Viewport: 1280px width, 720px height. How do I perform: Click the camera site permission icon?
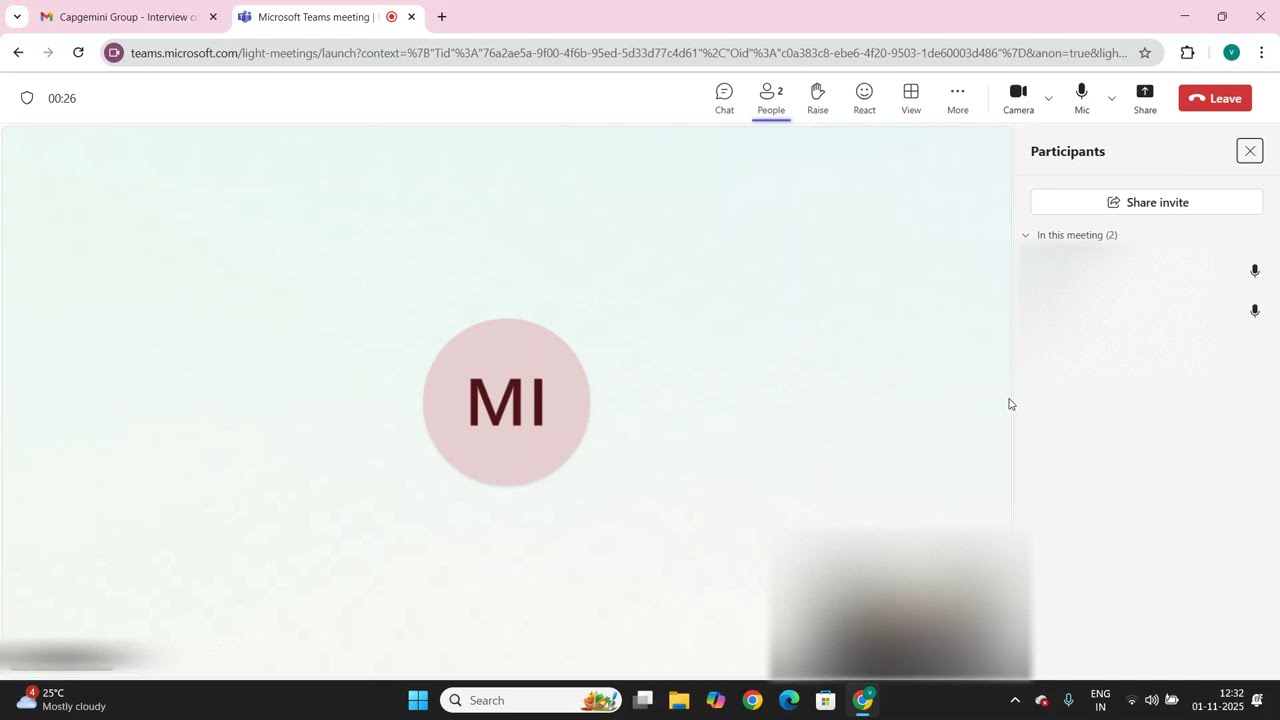coord(114,53)
